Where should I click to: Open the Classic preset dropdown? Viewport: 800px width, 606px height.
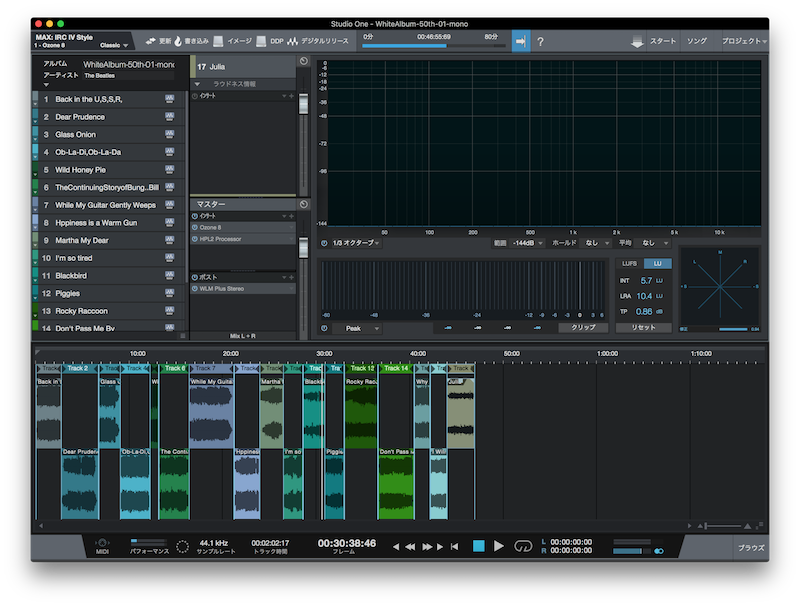pyautogui.click(x=114, y=45)
